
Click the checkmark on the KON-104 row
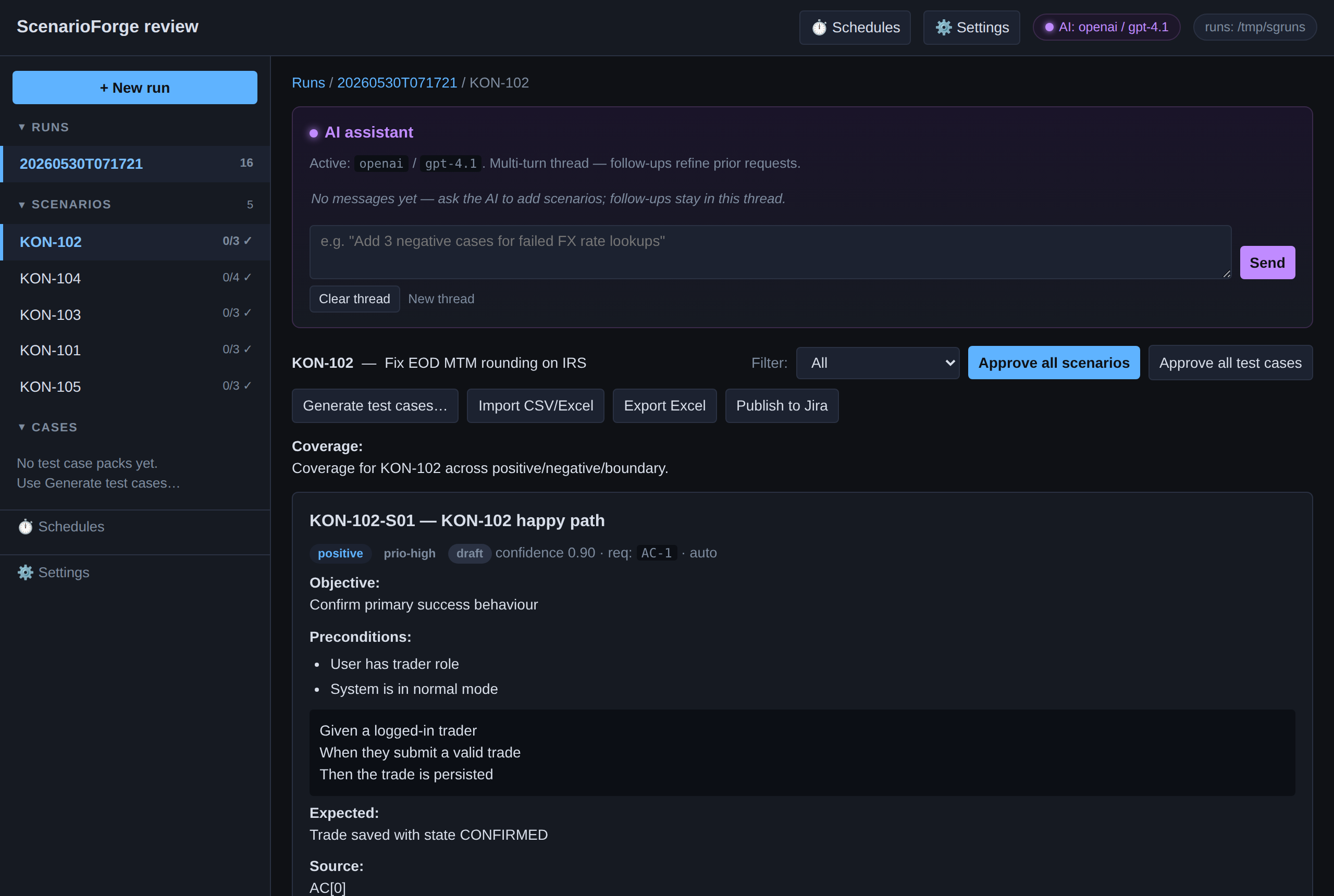(x=248, y=277)
